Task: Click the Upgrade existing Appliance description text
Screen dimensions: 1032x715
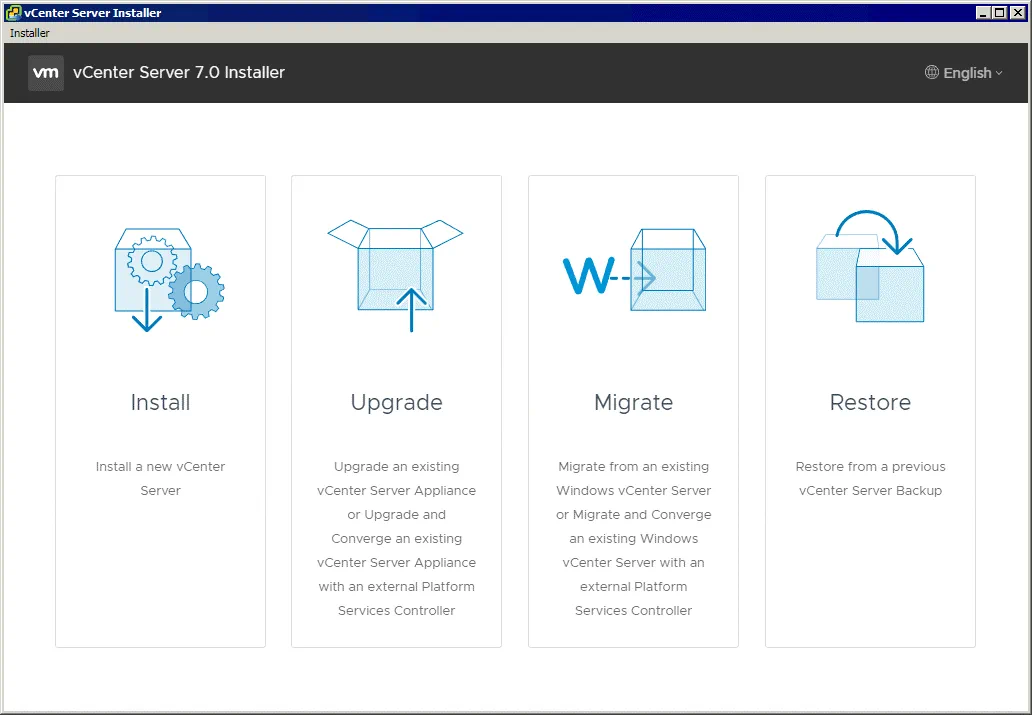Action: tap(396, 538)
